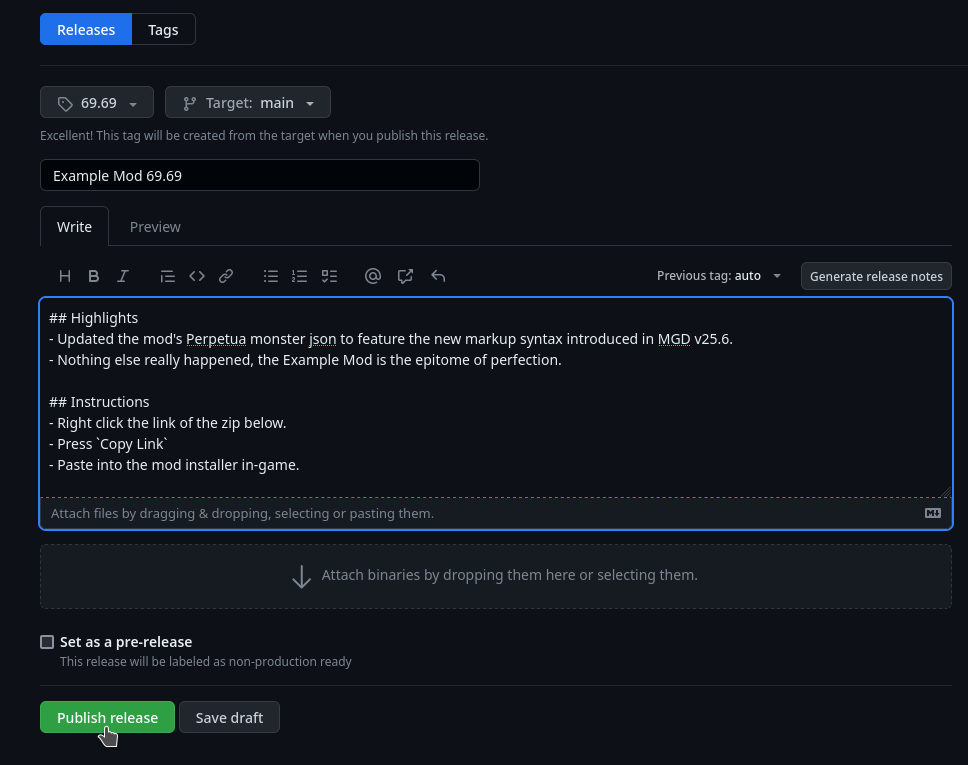This screenshot has width=968, height=765.
Task: Mention a user with @ icon
Action: tap(373, 276)
